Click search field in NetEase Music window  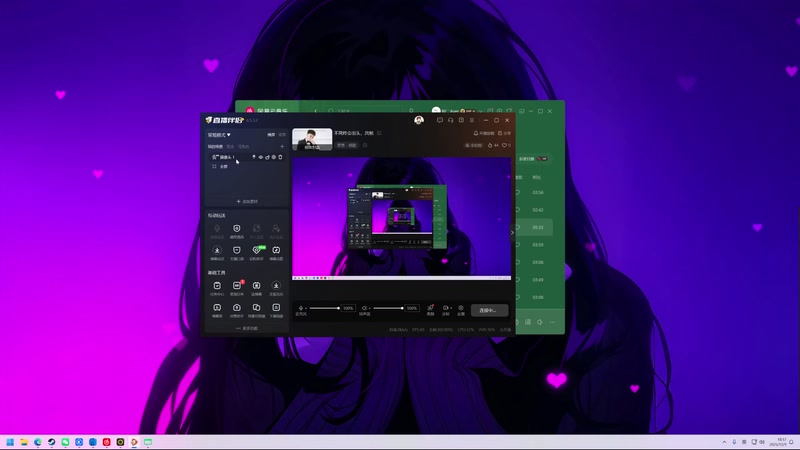(x=367, y=111)
